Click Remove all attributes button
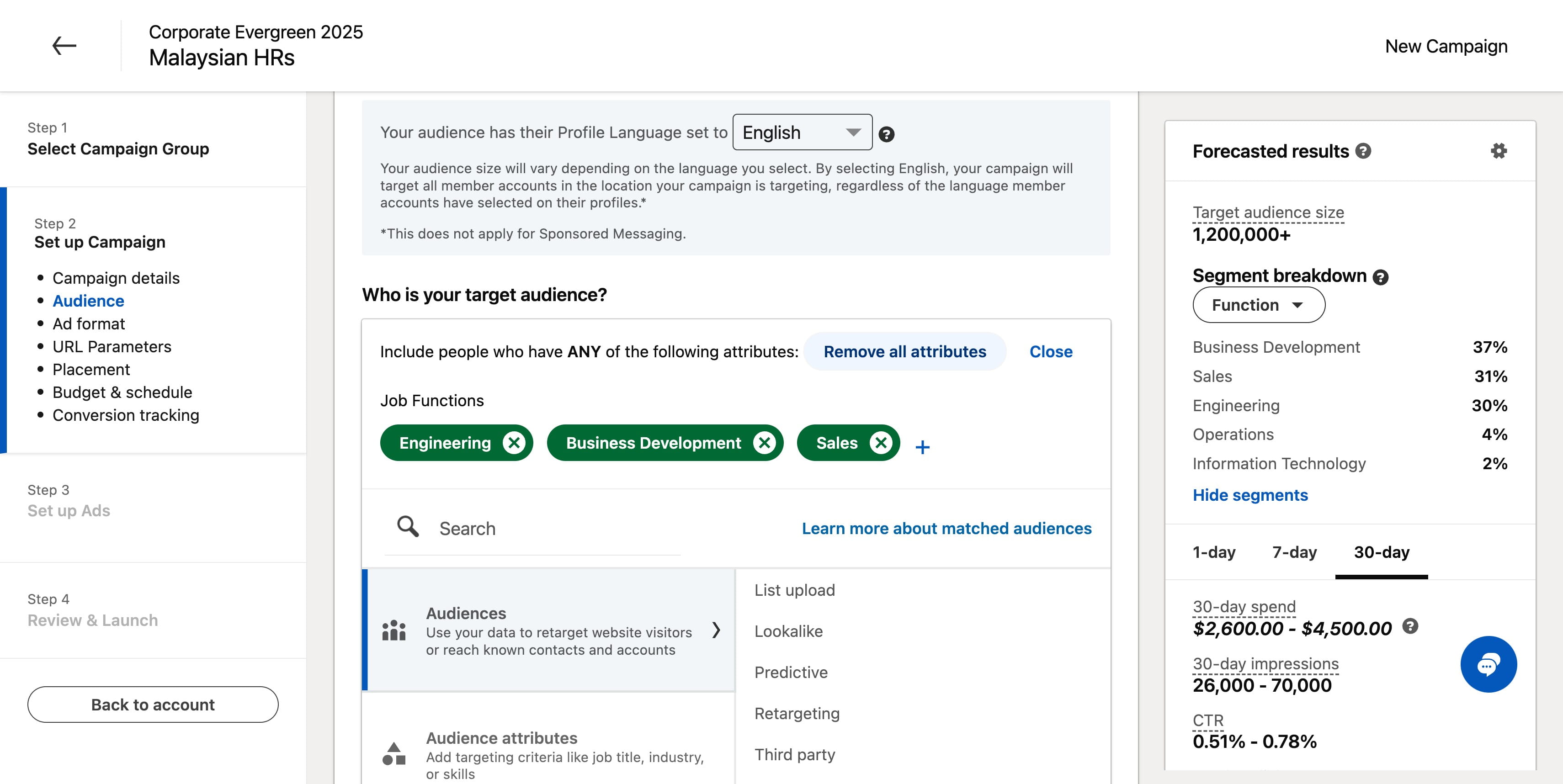The height and width of the screenshot is (784, 1563). 905,352
